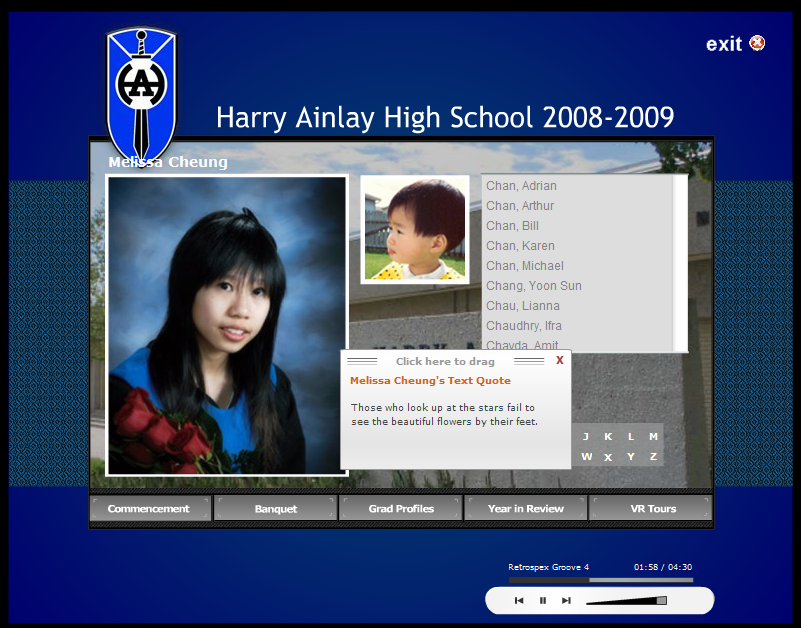Skip to the next track
This screenshot has width=801, height=628.
tap(566, 600)
